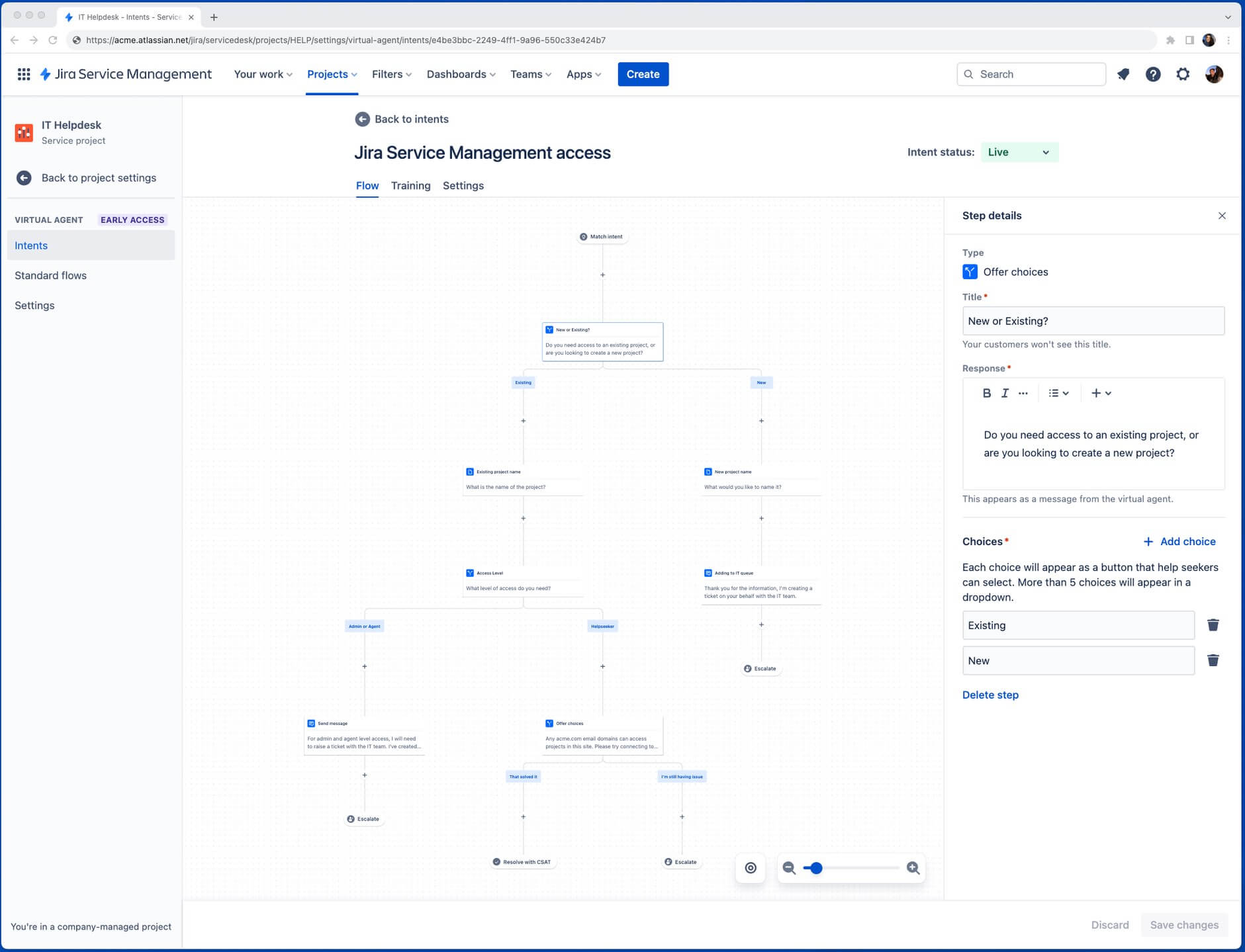
Task: Recenter the flow with the target icon
Action: (x=751, y=867)
